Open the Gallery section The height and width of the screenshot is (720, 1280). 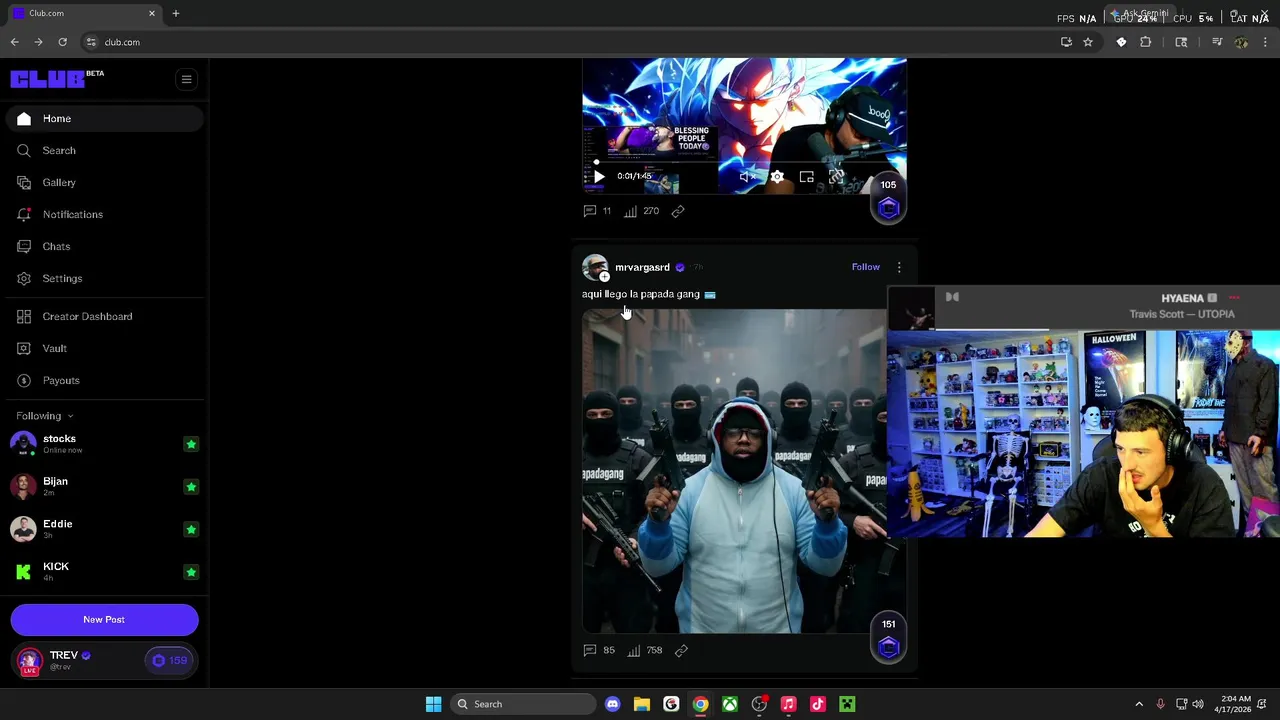point(104,183)
